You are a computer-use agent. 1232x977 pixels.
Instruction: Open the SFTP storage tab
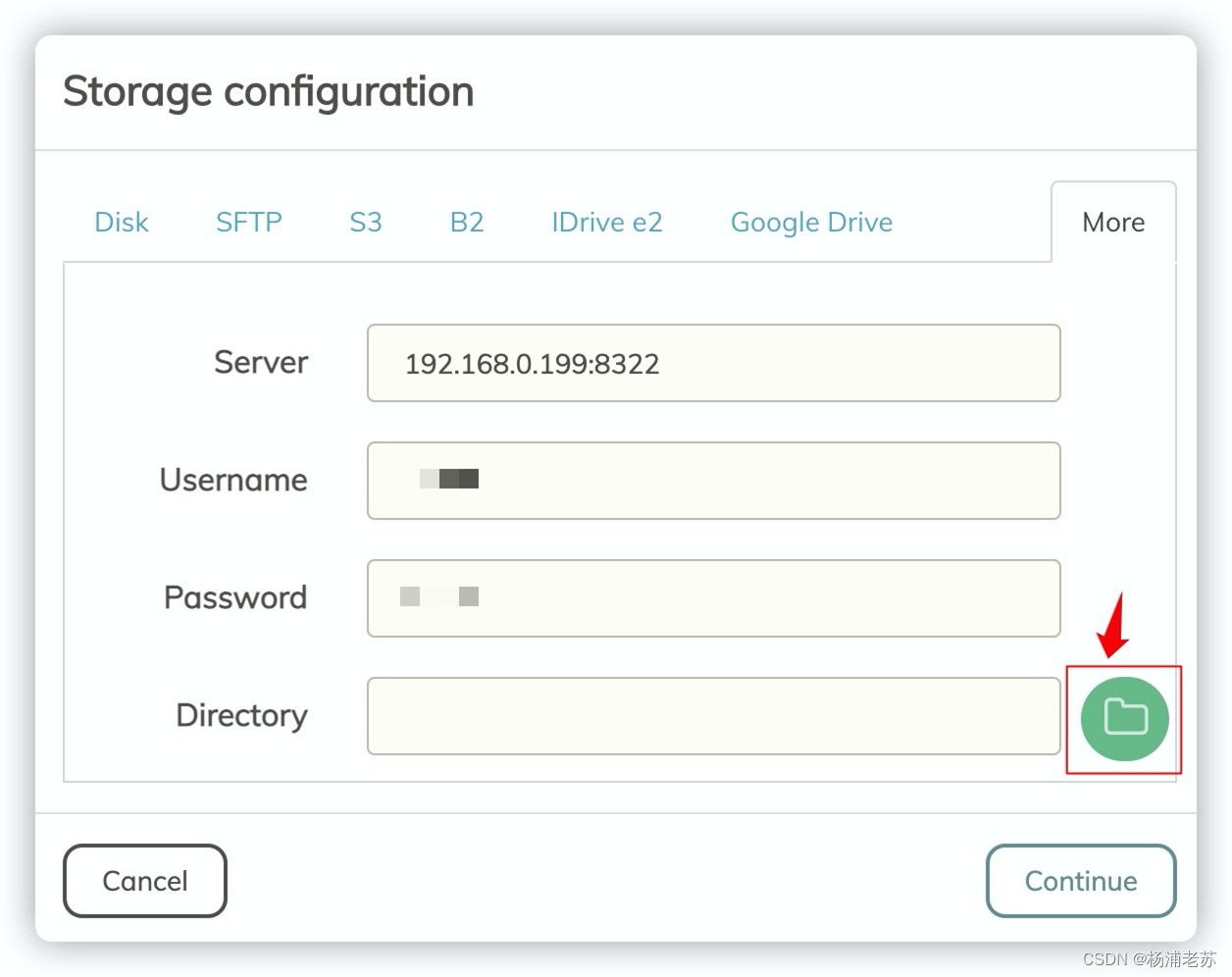(x=249, y=223)
